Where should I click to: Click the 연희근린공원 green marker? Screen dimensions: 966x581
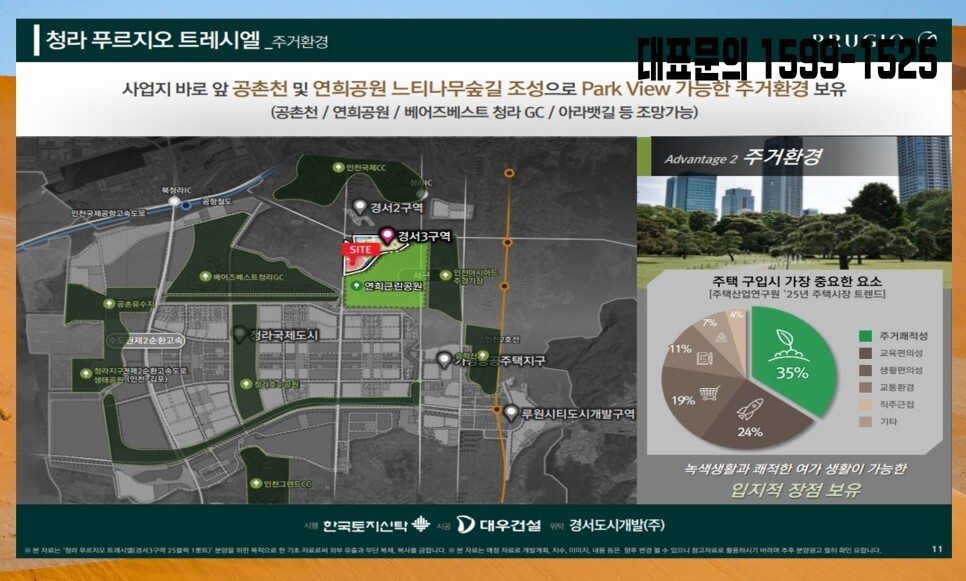[x=356, y=286]
